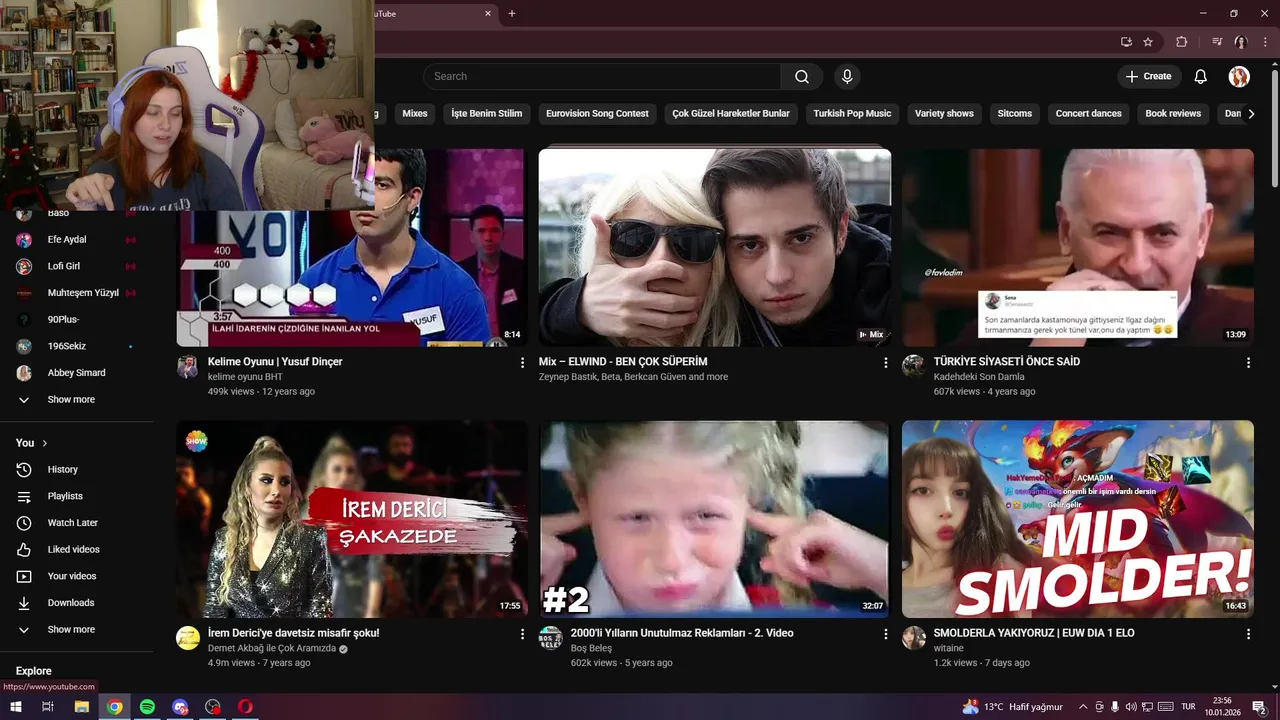1280x720 pixels.
Task: Select the İşte Benim Stilim chip
Action: [x=487, y=114]
